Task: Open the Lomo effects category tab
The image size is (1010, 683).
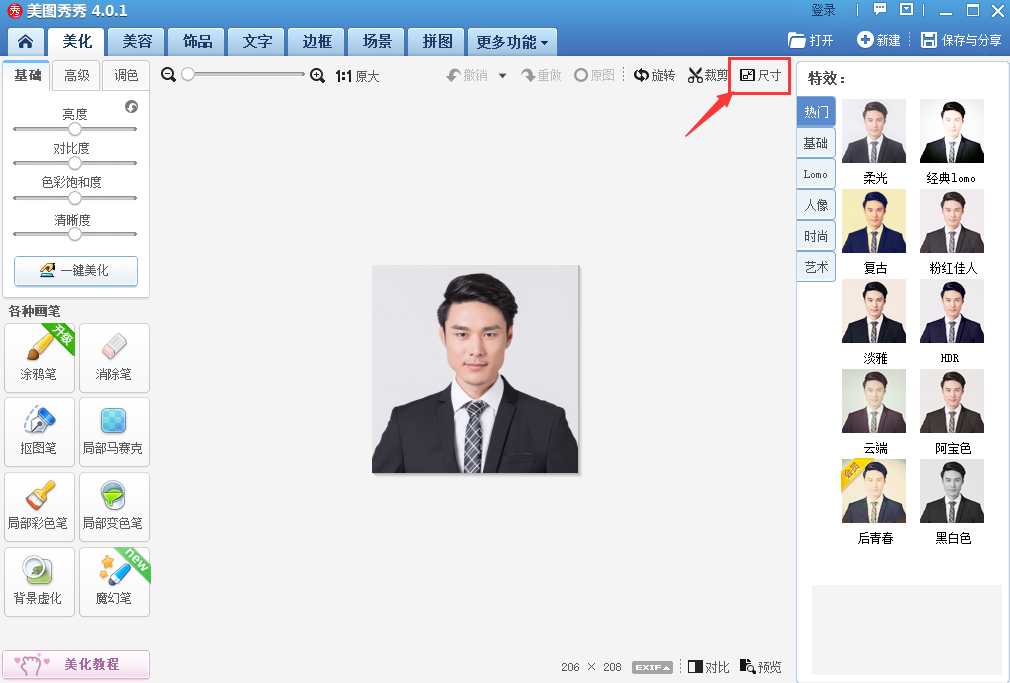Action: [816, 174]
